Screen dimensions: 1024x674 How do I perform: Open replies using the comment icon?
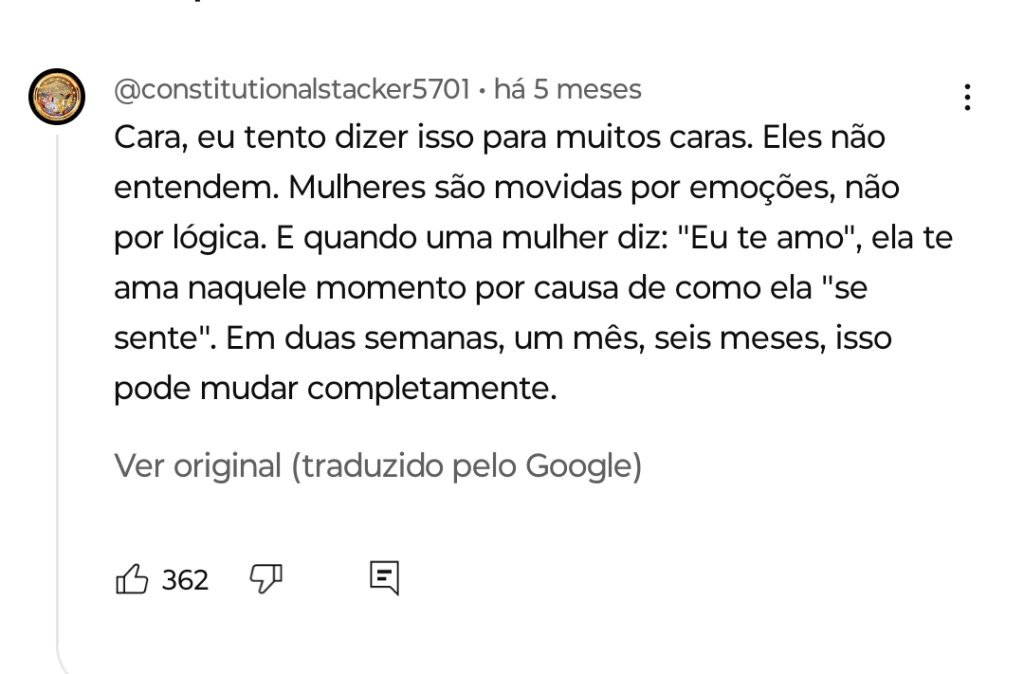[x=383, y=578]
